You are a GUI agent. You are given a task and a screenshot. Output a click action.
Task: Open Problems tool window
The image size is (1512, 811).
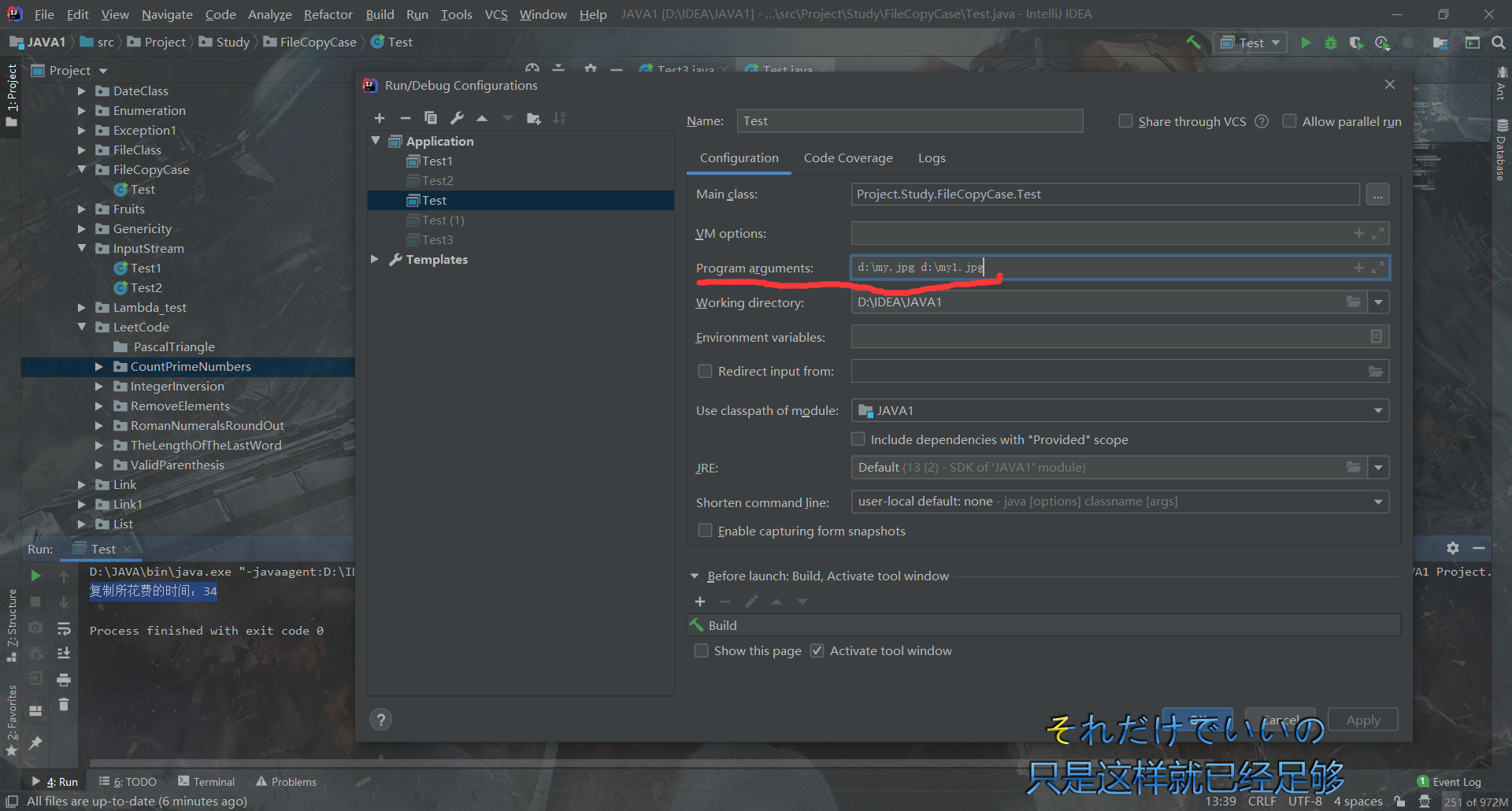tap(286, 781)
